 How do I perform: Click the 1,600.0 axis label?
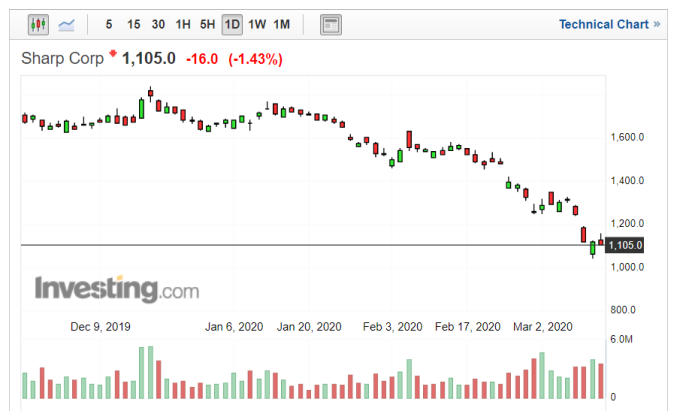627,137
